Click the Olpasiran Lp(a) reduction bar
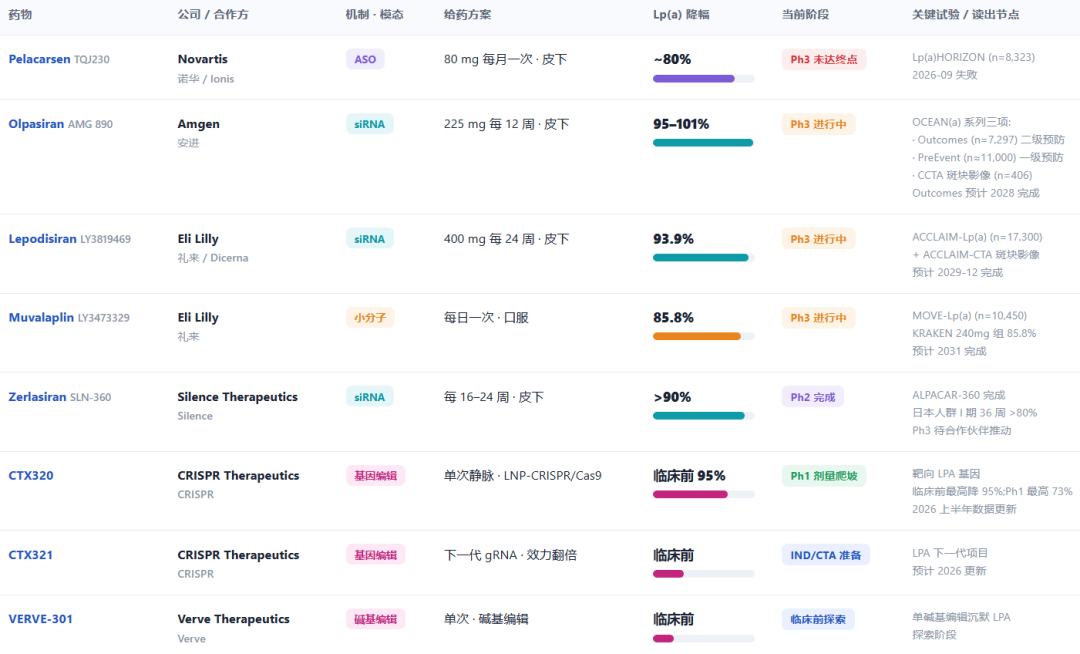 [703, 143]
